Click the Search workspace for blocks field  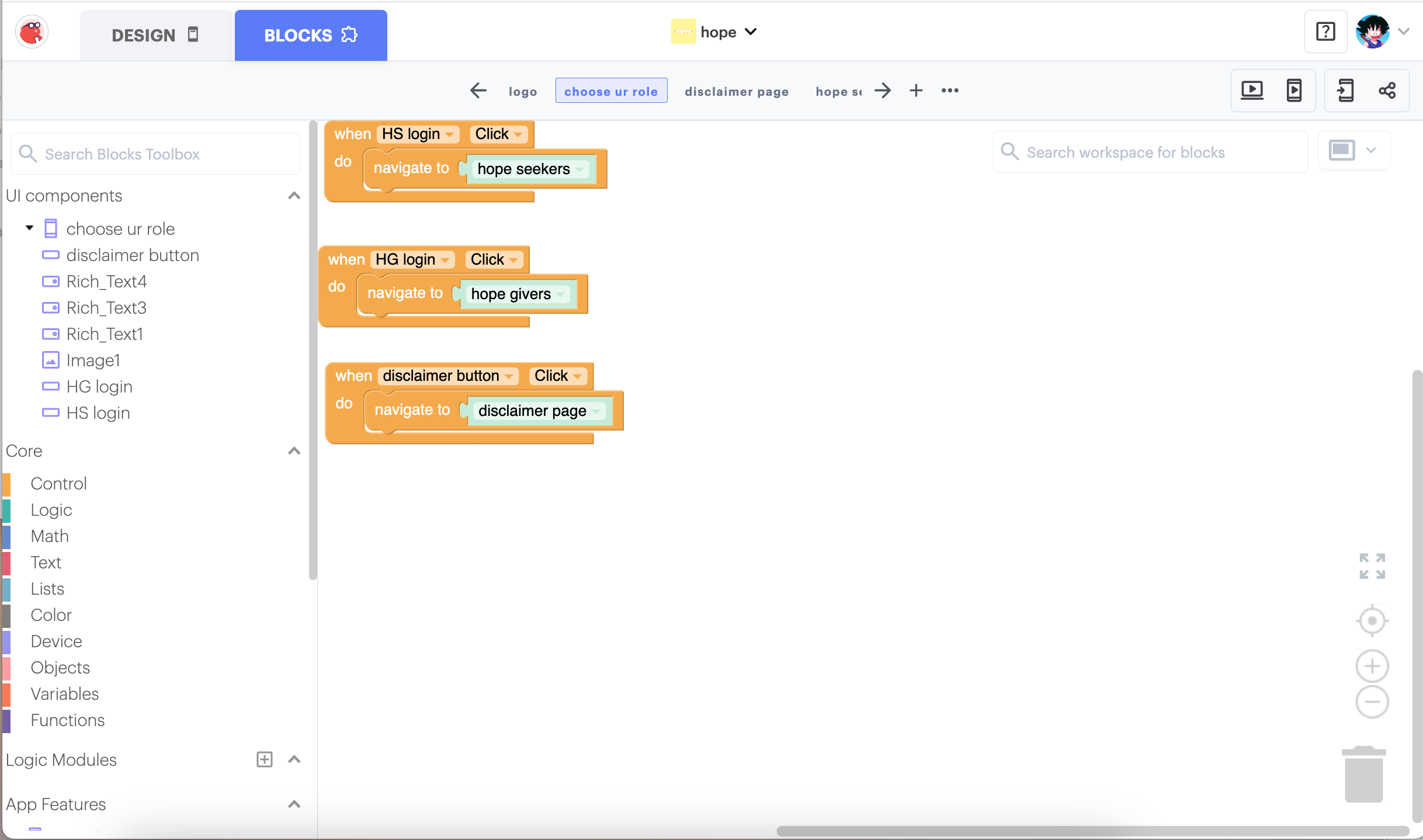(1150, 152)
